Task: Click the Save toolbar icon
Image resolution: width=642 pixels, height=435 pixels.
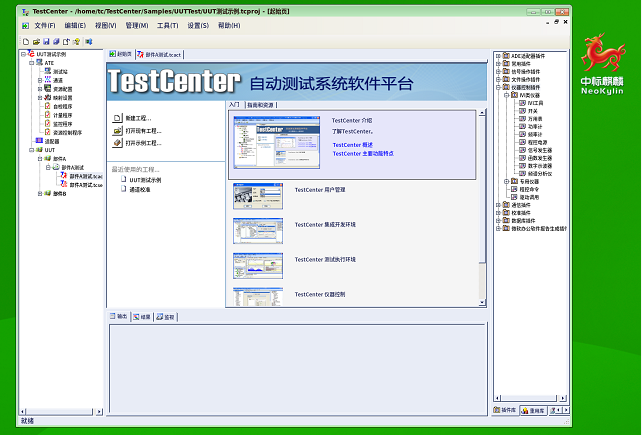Action: [45, 41]
